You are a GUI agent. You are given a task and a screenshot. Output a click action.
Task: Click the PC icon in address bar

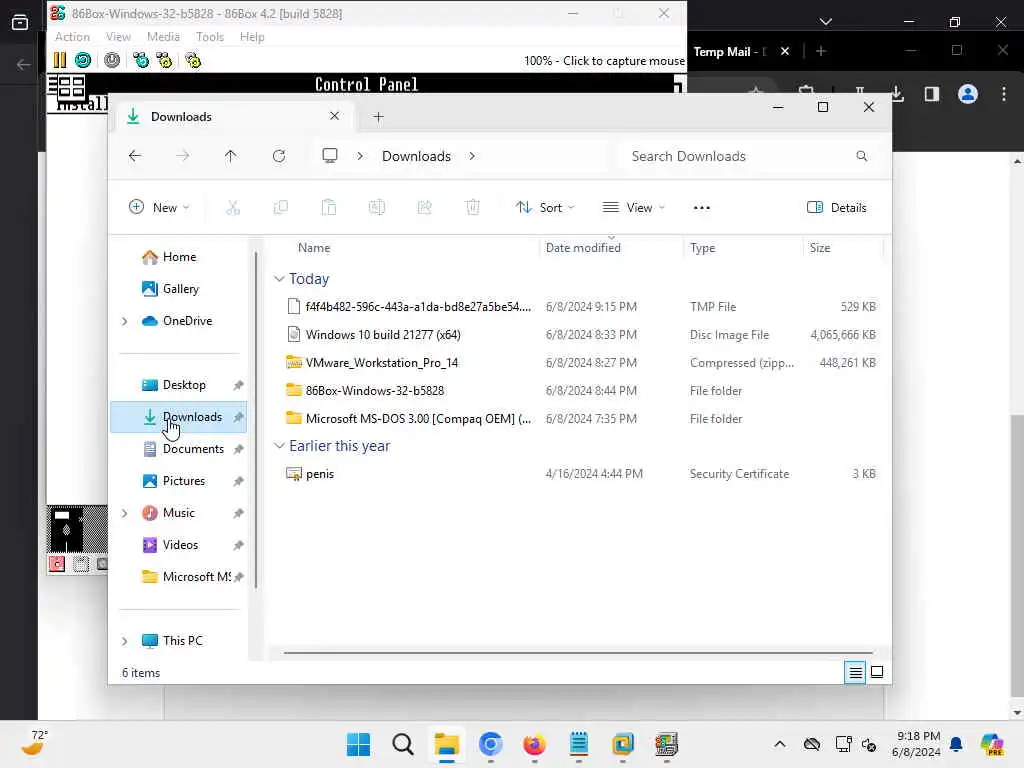(330, 156)
